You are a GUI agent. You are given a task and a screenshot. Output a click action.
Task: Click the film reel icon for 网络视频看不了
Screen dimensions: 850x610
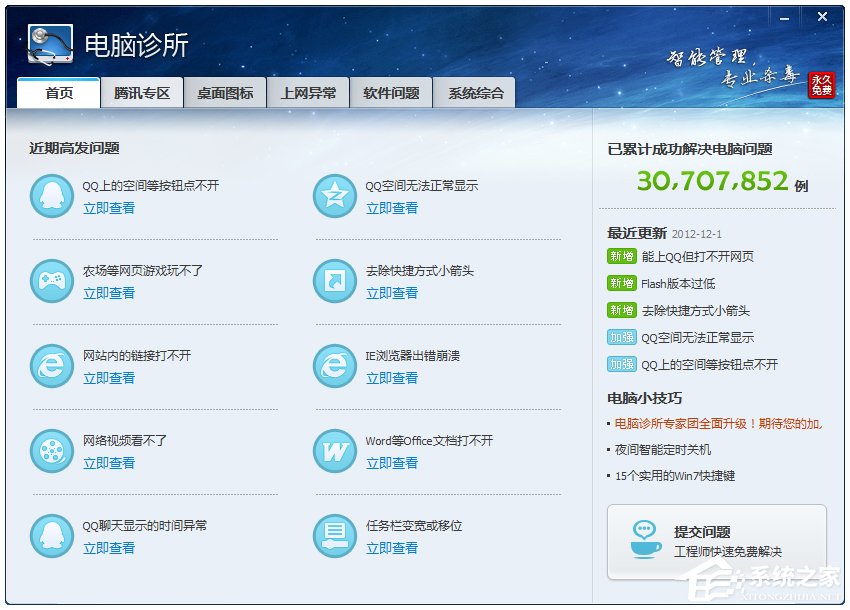[52, 450]
